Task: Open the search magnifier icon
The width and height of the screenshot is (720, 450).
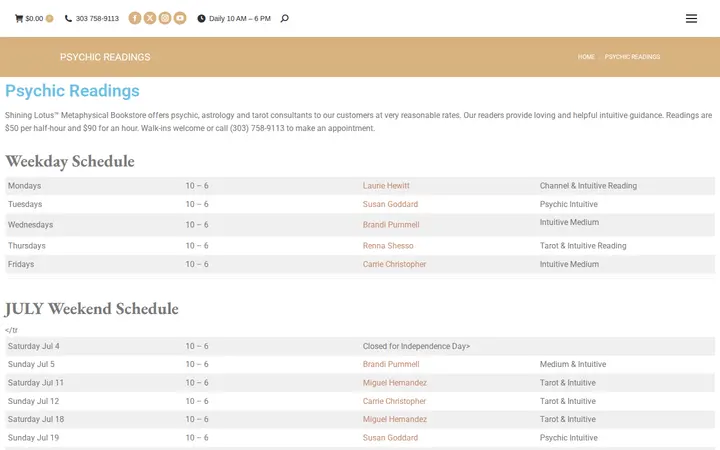Action: pos(285,18)
